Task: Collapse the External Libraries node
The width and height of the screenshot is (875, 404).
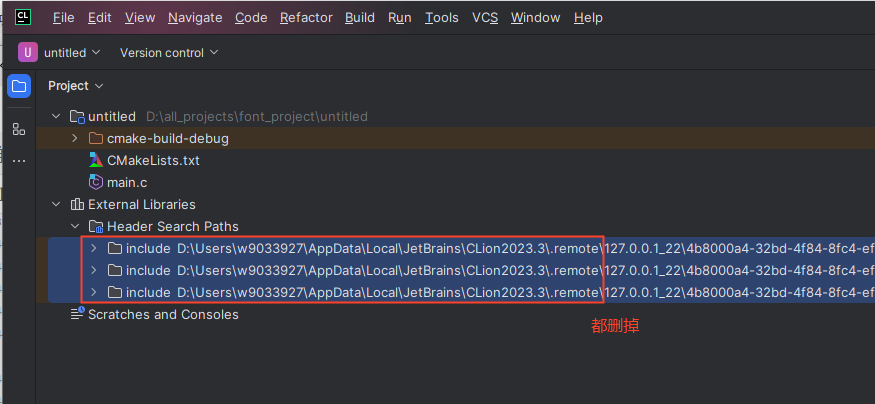Action: [x=56, y=204]
